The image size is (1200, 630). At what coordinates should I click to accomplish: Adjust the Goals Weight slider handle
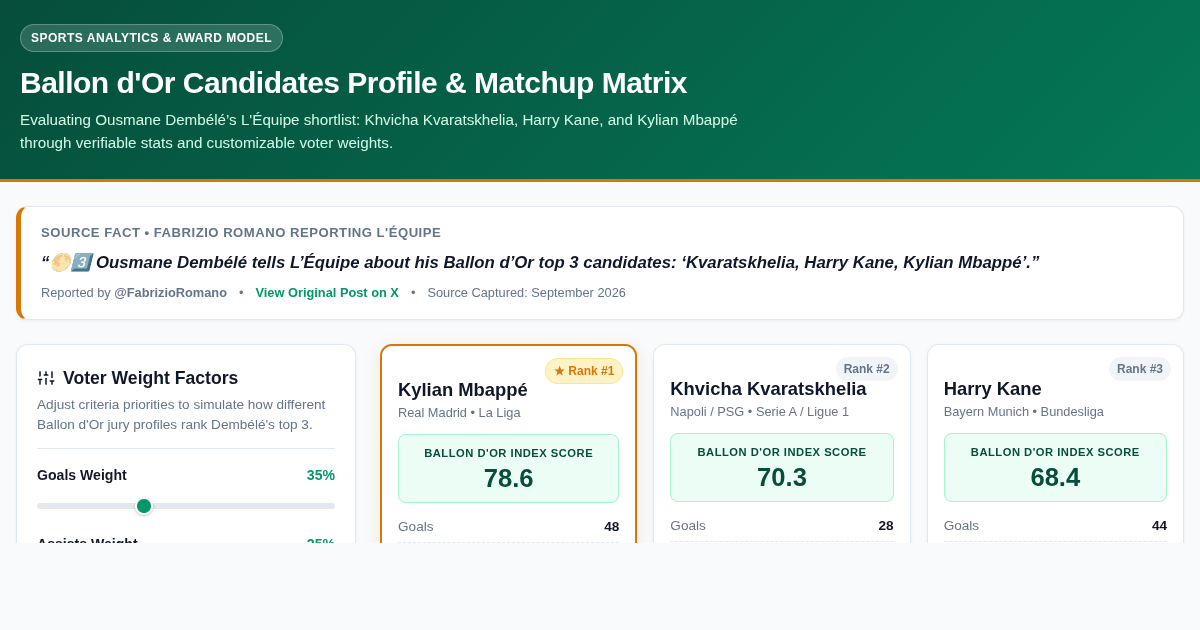pos(144,506)
